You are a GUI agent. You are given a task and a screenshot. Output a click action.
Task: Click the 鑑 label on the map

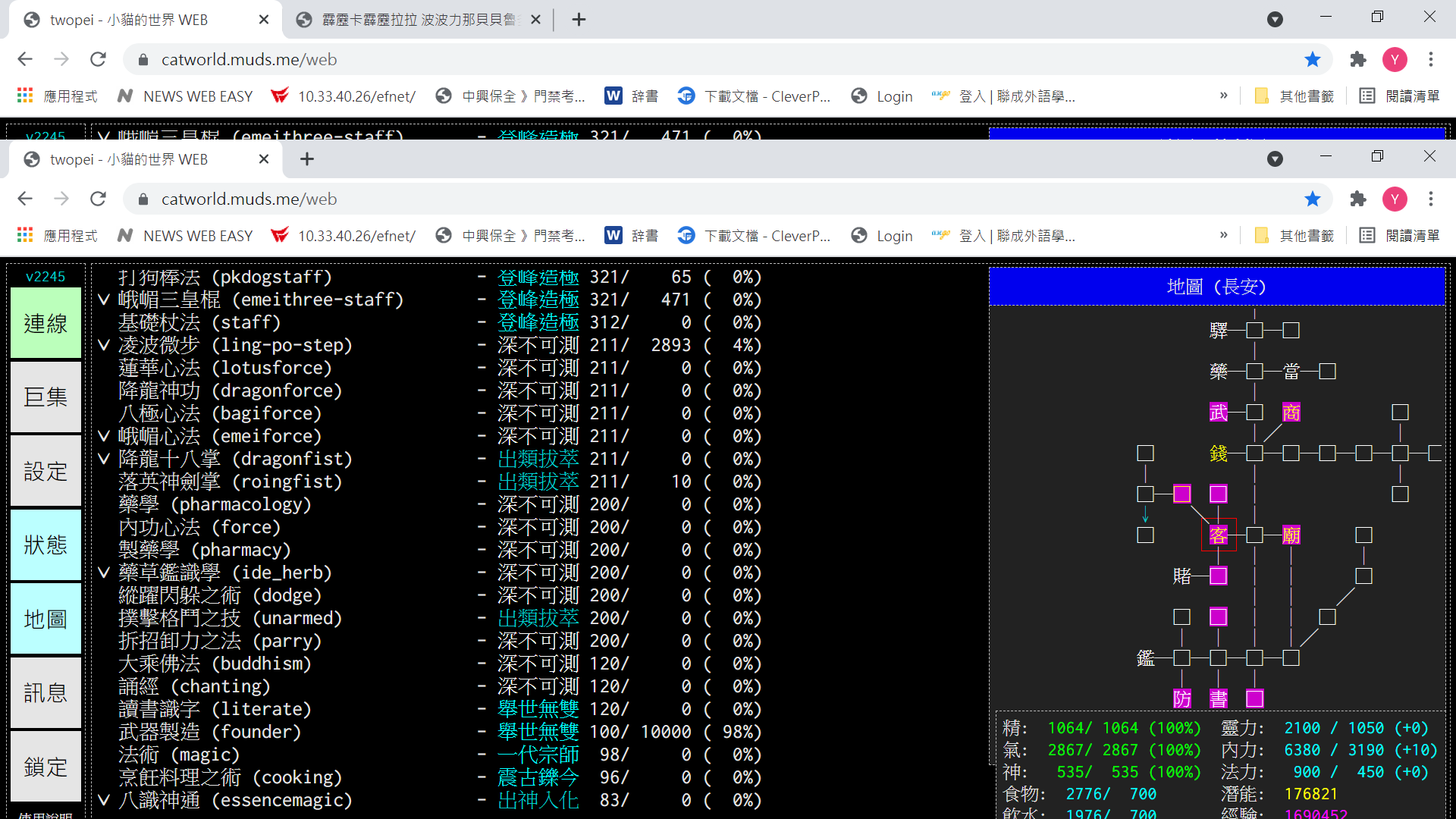pos(1146,657)
